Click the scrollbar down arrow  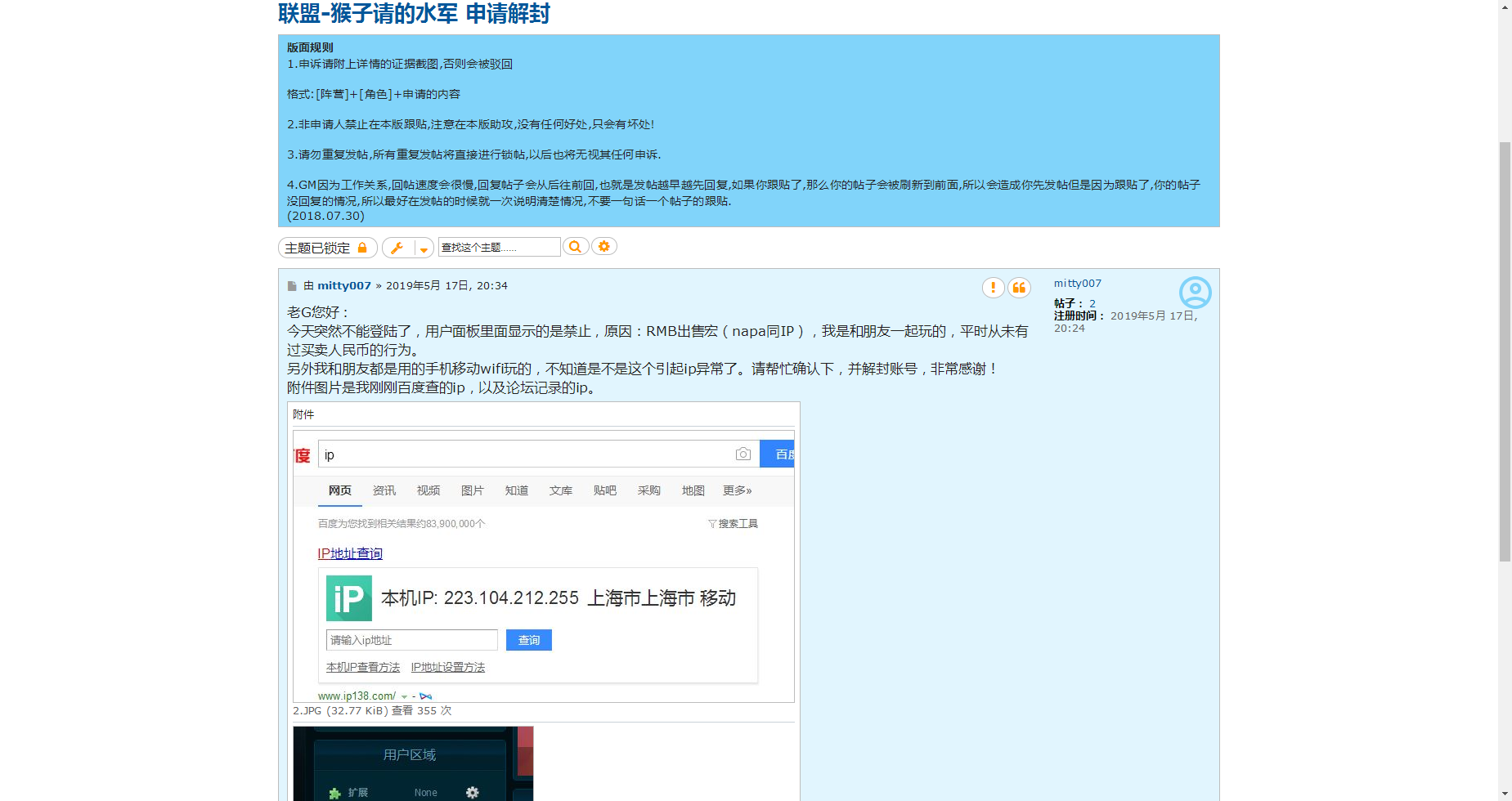[1505, 794]
